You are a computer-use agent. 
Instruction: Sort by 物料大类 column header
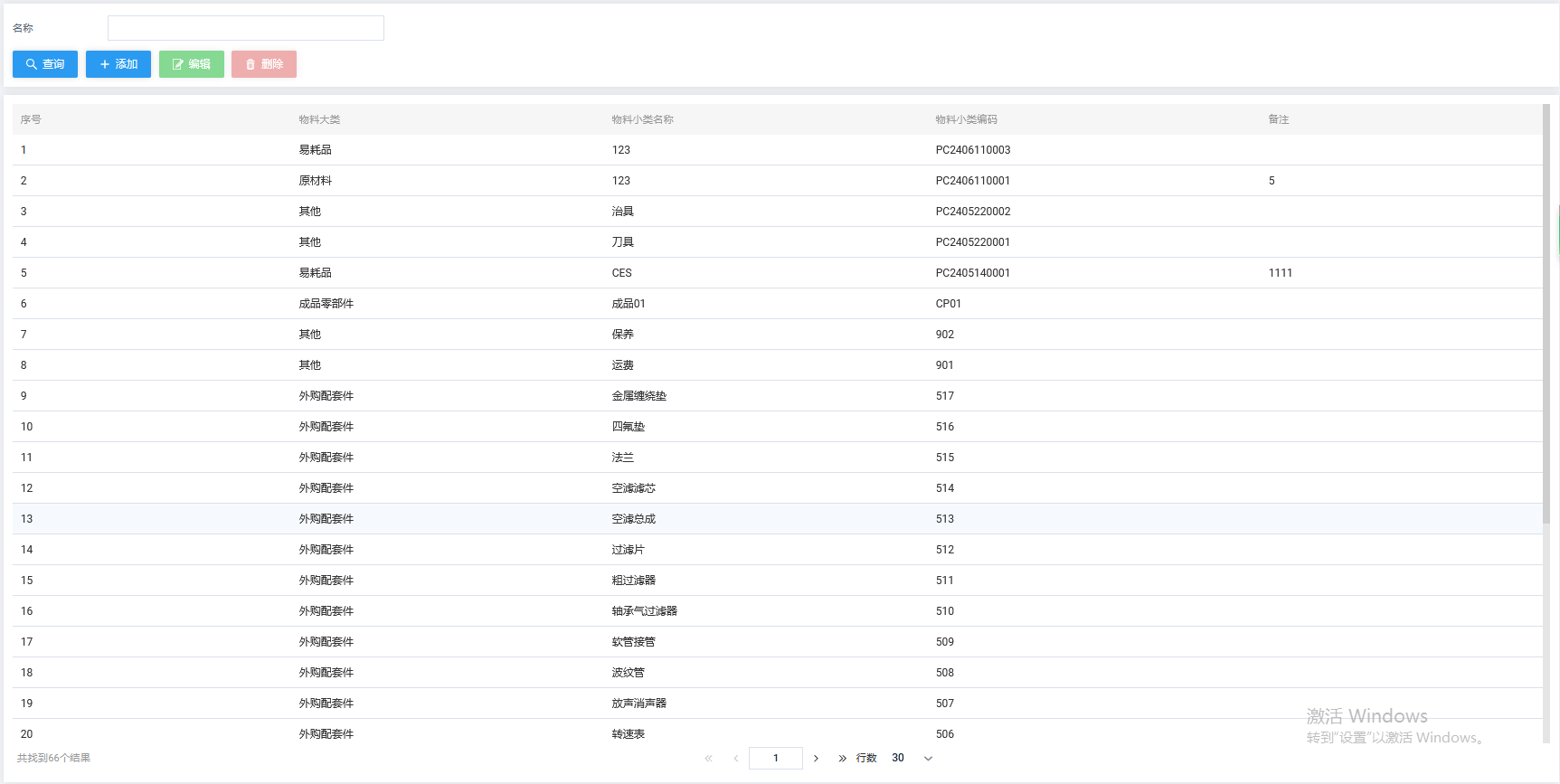point(319,119)
